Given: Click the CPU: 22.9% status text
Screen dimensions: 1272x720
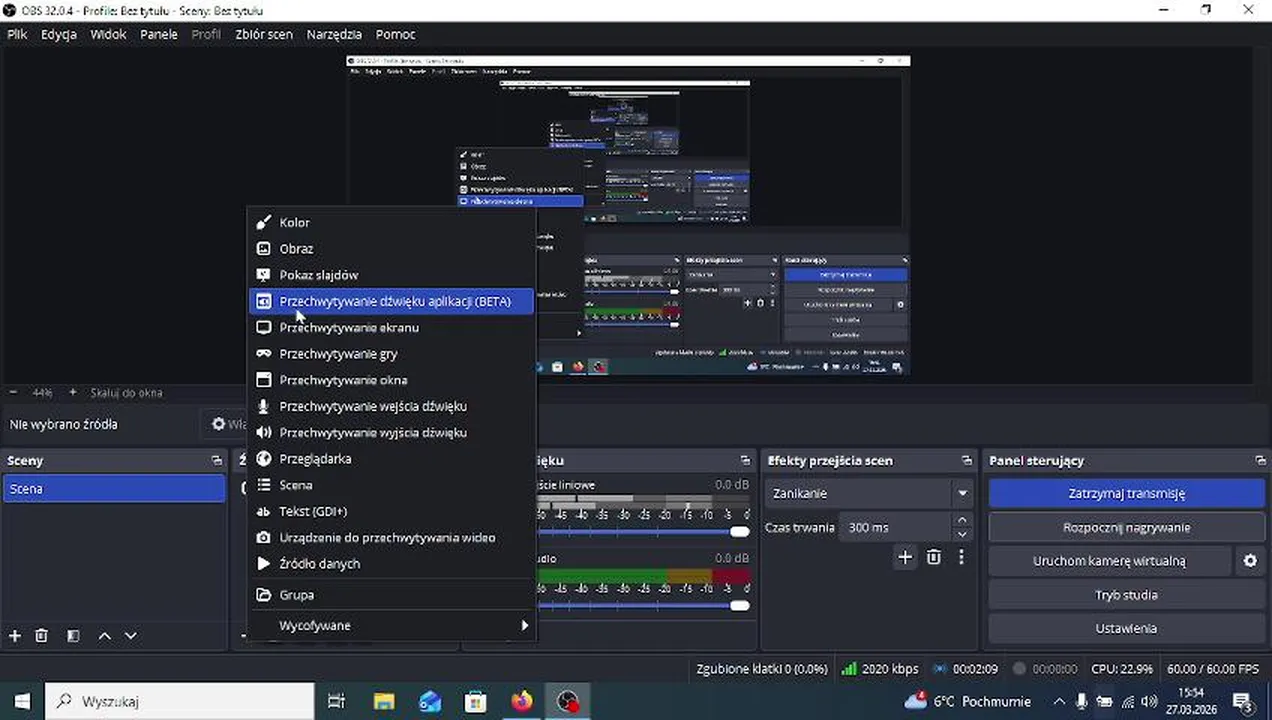Looking at the screenshot, I should point(1121,669).
